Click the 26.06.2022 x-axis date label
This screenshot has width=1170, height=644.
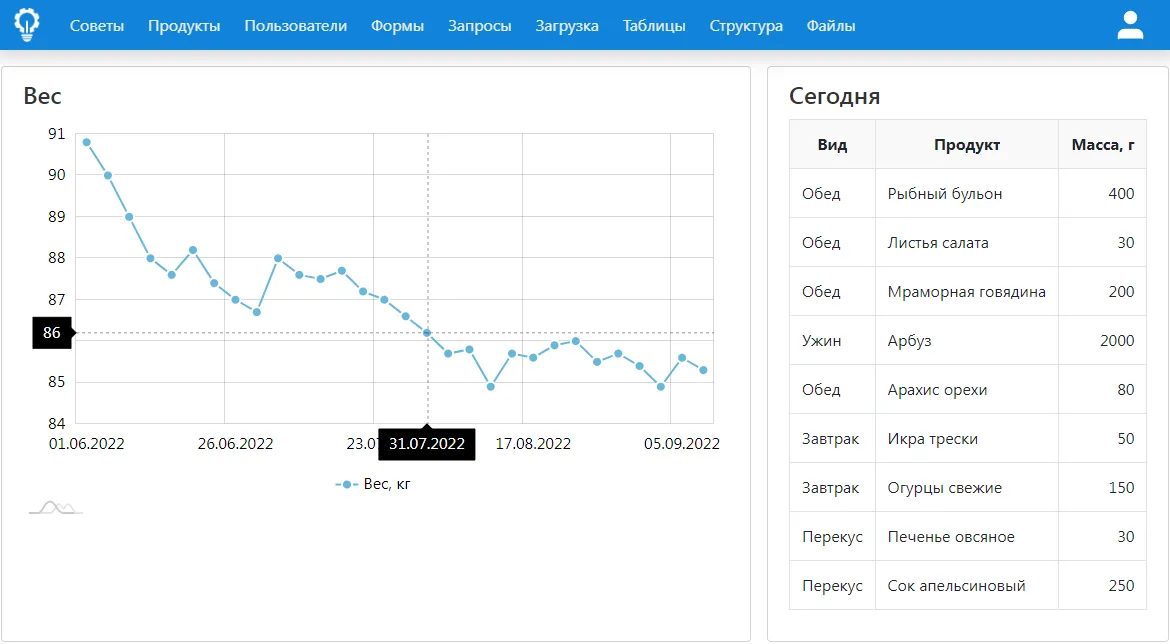click(x=235, y=444)
